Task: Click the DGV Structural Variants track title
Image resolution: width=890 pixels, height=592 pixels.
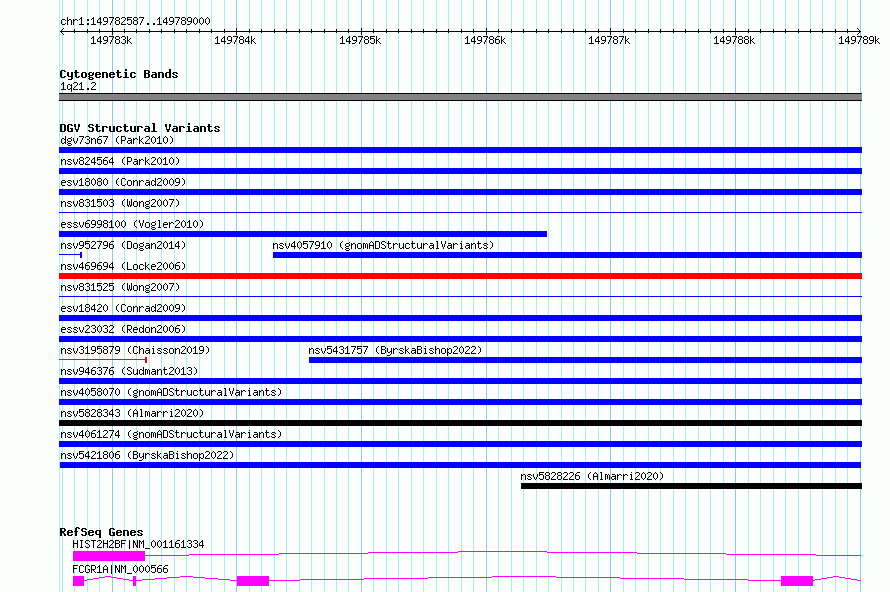Action: 140,128
